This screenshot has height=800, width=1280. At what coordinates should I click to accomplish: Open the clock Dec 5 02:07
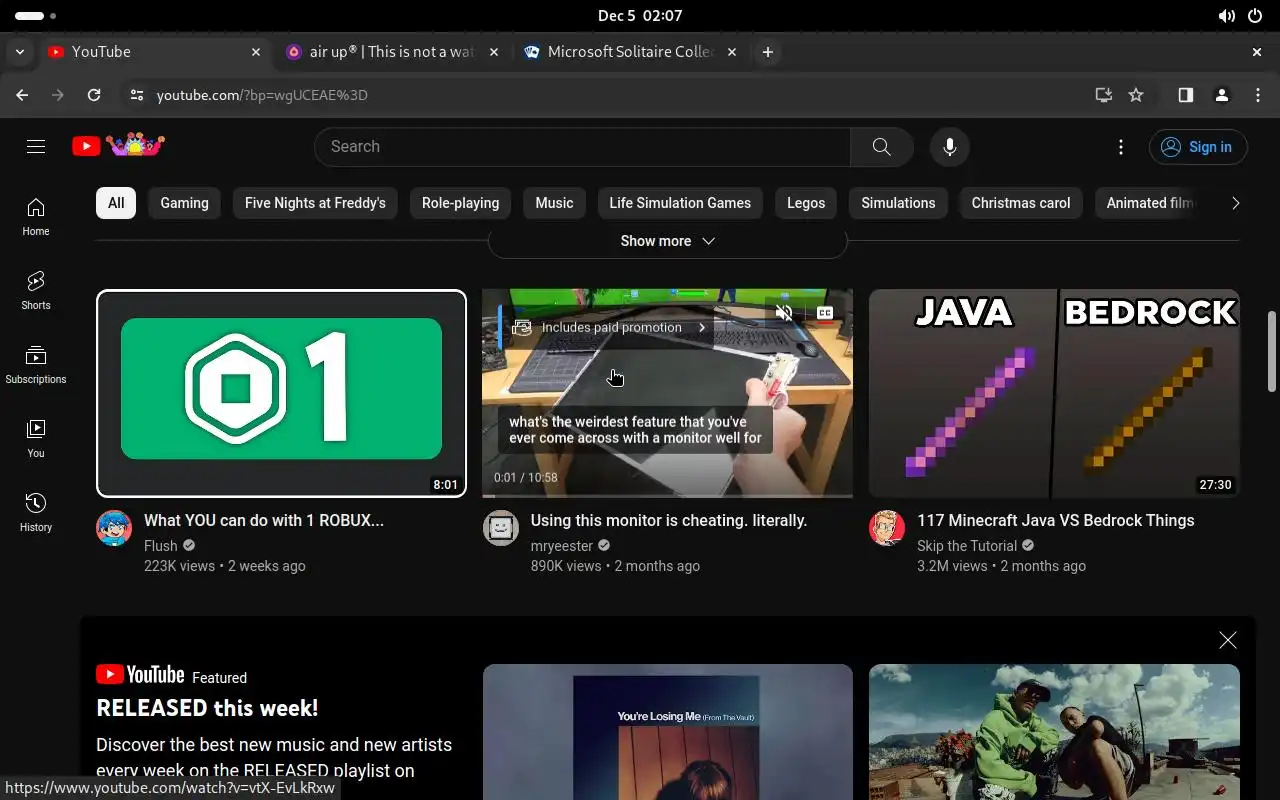(640, 16)
